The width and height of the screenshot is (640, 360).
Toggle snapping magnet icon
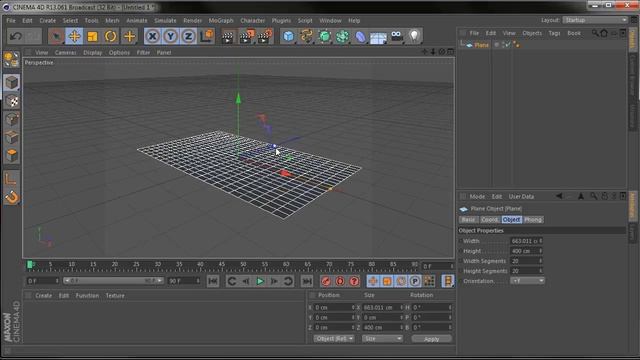click(x=11, y=198)
